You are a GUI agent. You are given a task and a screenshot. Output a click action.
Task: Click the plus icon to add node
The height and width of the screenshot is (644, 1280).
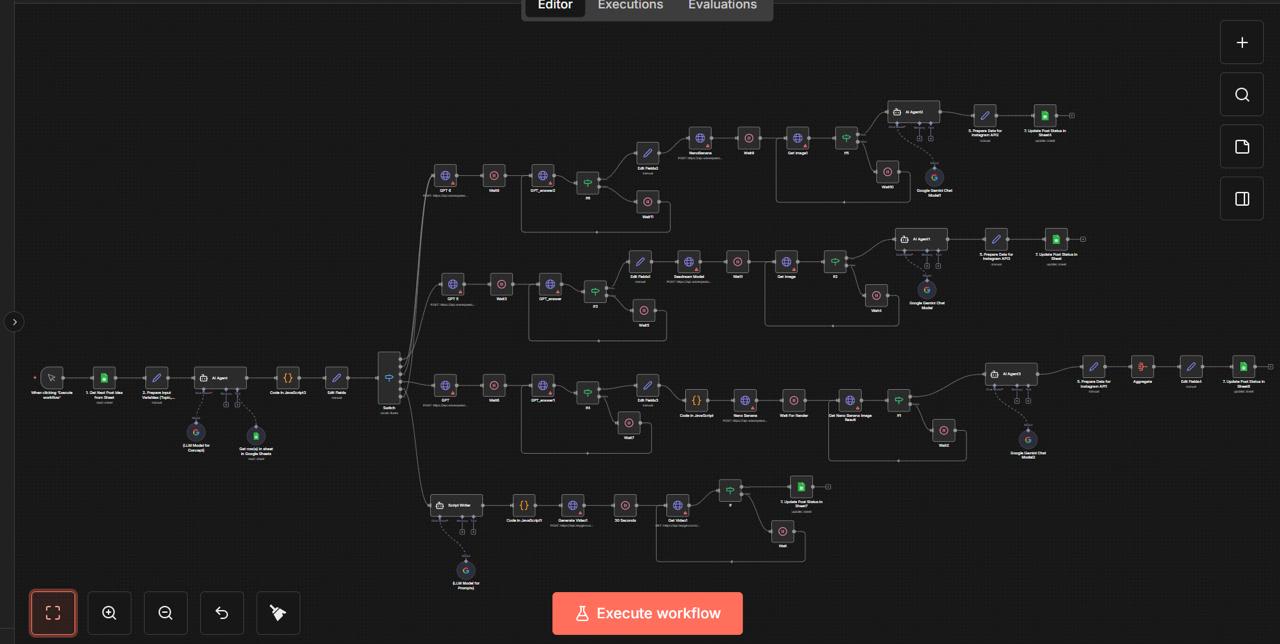[1242, 43]
